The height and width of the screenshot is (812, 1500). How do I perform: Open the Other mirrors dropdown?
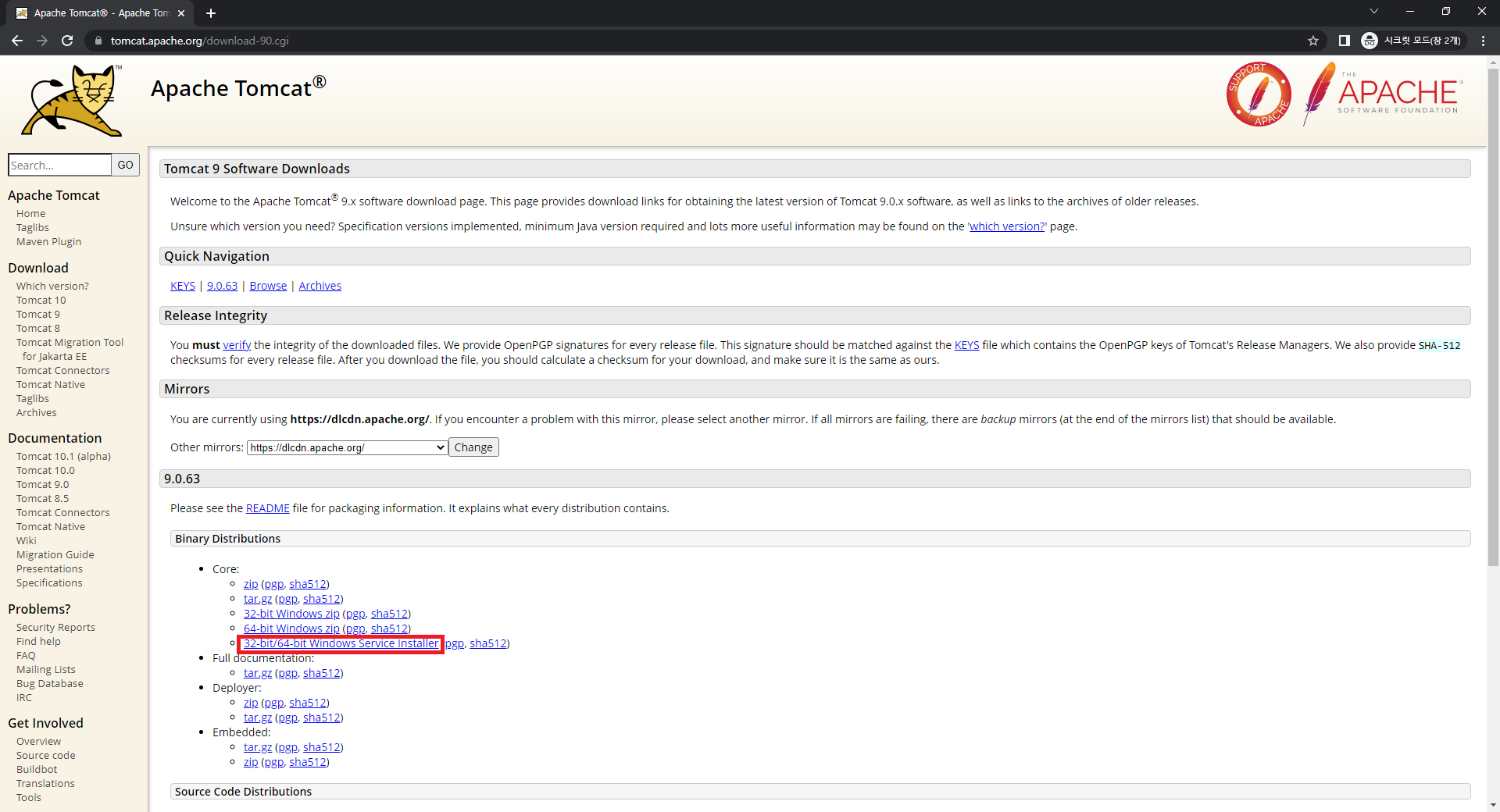(x=347, y=447)
